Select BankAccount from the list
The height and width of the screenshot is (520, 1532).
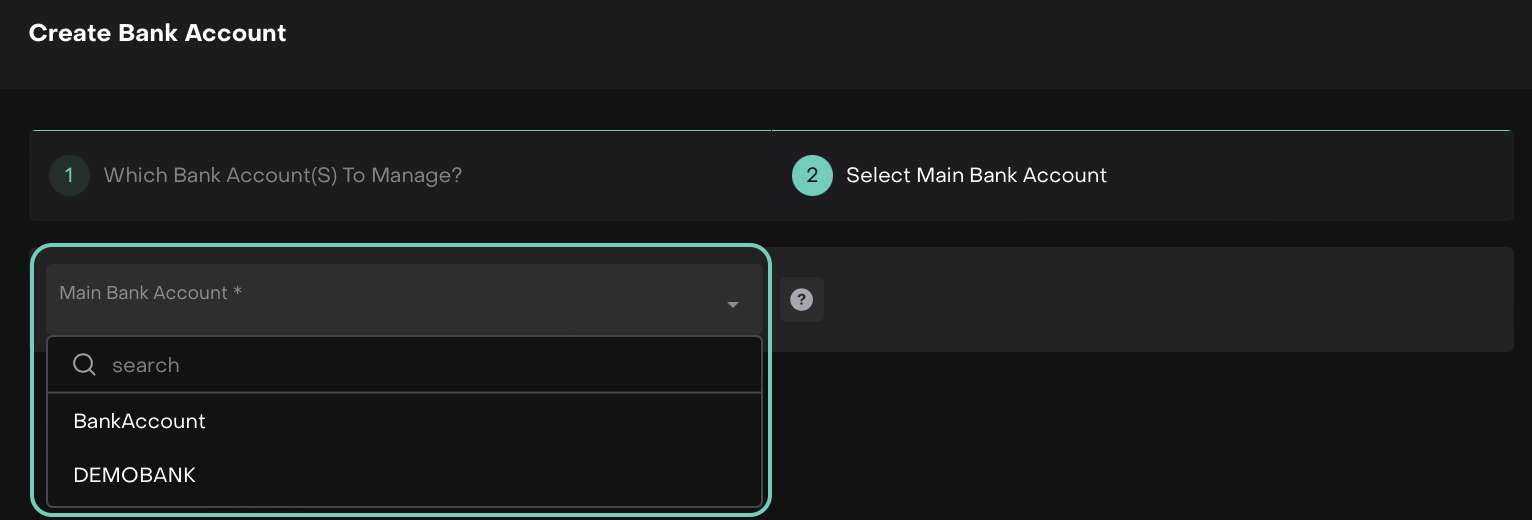point(140,422)
